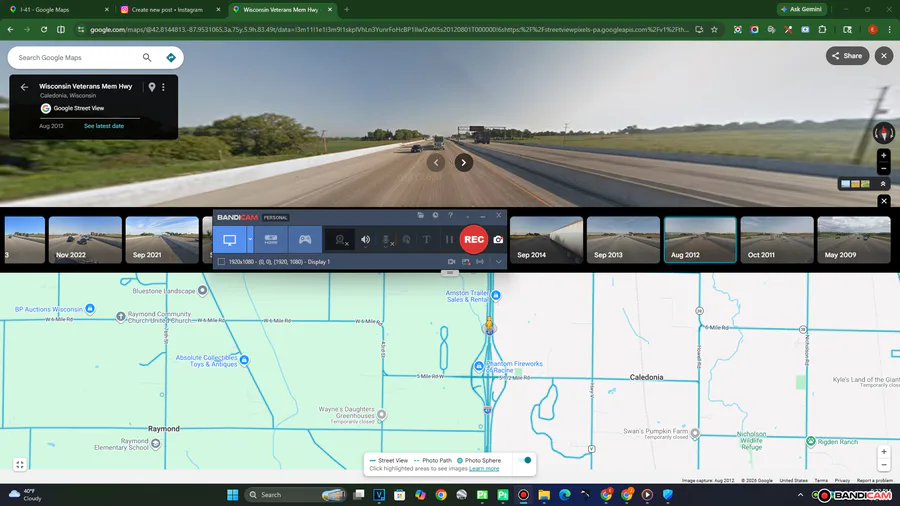Open Bandicam help question mark
Image resolution: width=900 pixels, height=506 pixels.
point(451,215)
